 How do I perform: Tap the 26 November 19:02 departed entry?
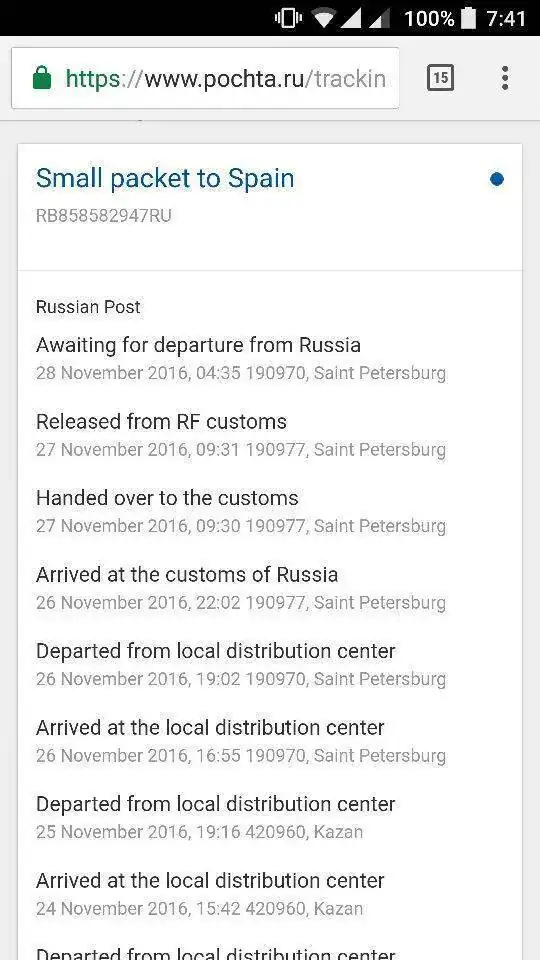coord(241,664)
